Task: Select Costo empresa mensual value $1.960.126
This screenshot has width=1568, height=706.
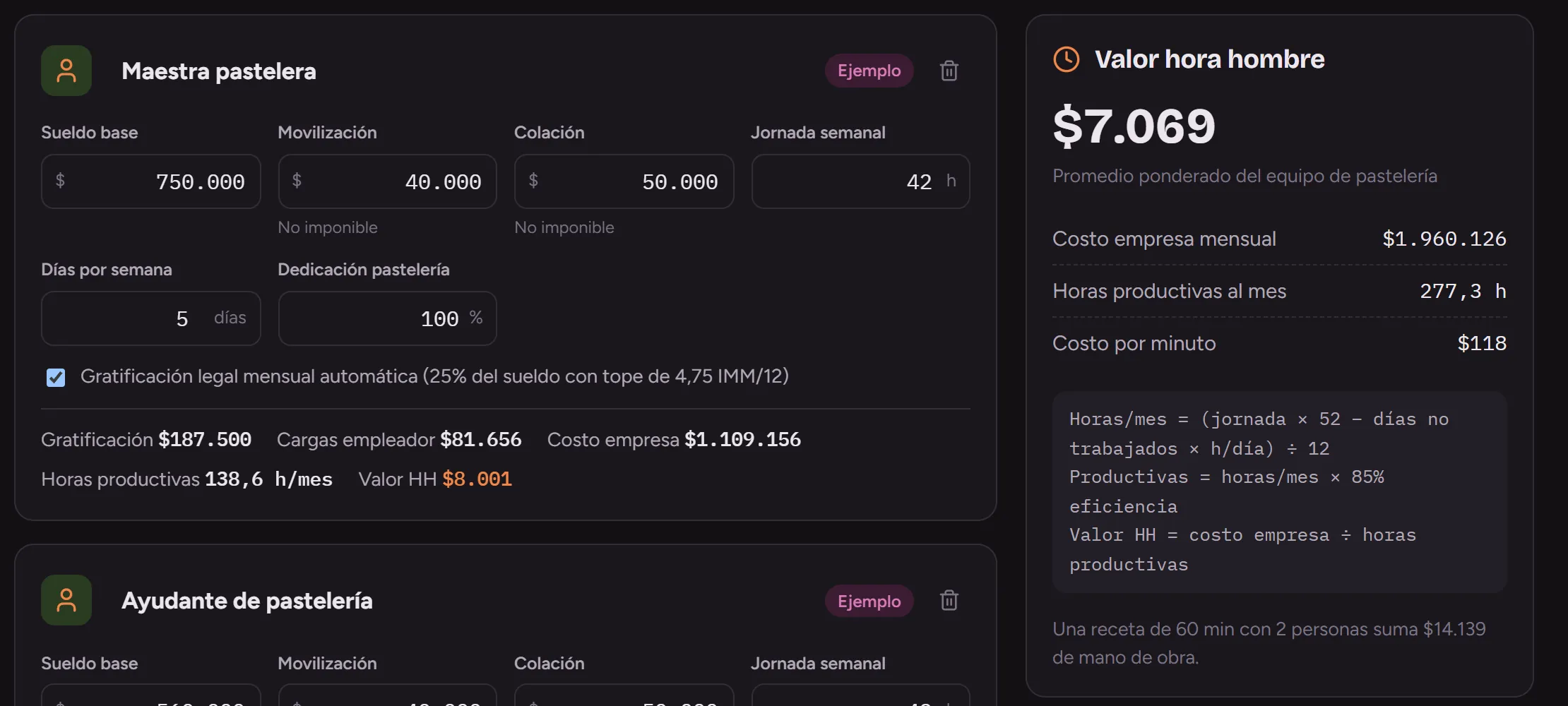Action: click(1444, 239)
